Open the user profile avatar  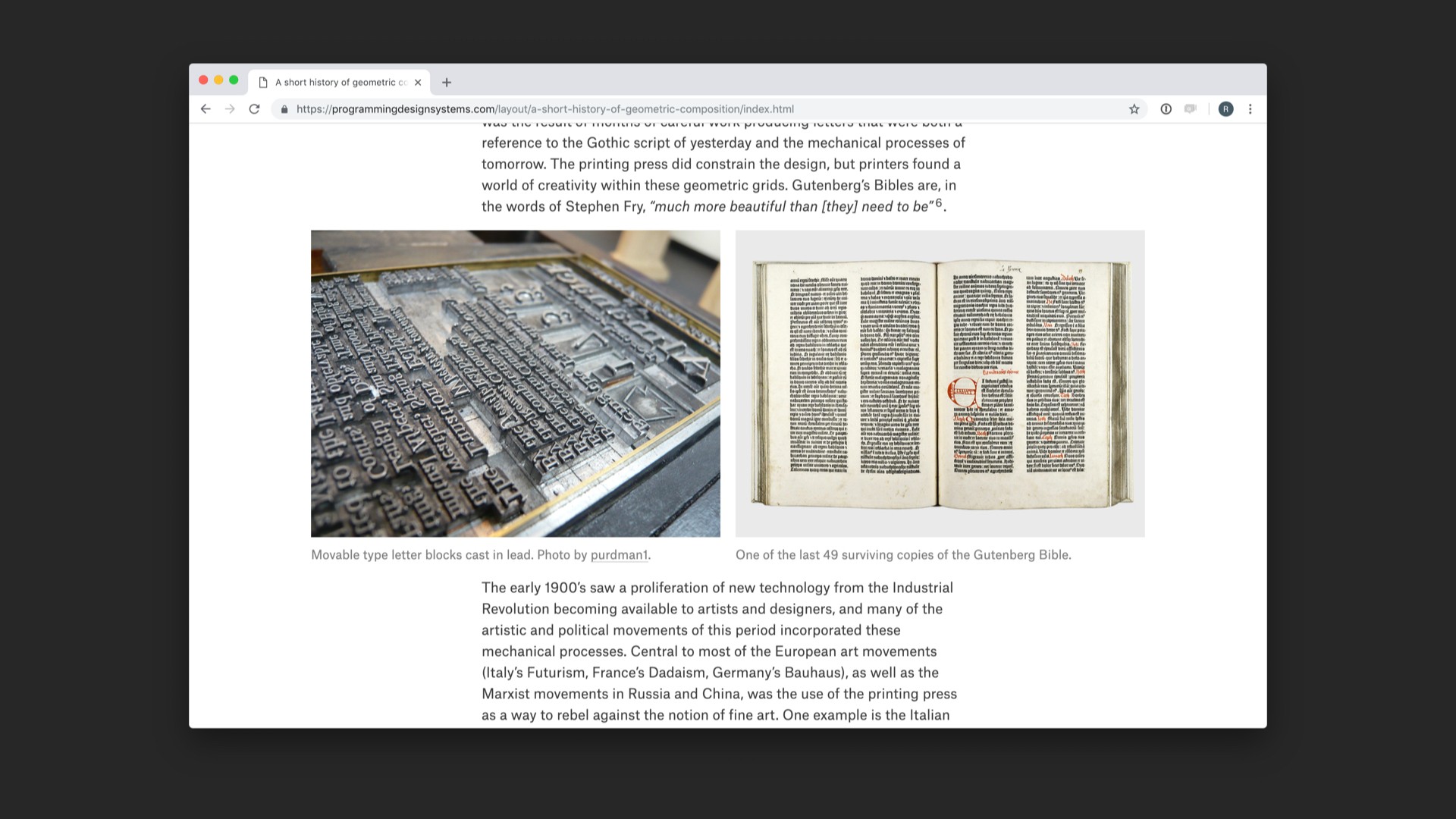1225,109
